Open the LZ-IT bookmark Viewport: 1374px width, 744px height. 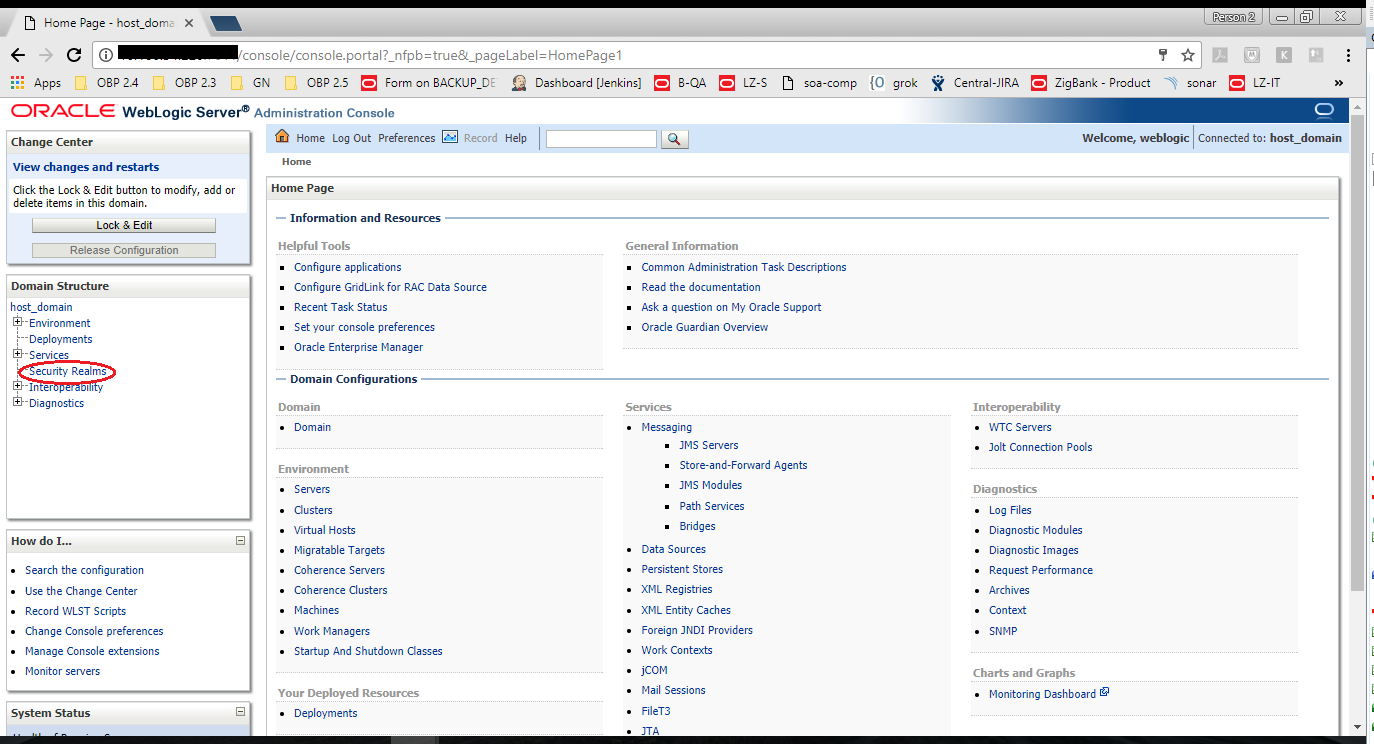pyautogui.click(x=1255, y=83)
